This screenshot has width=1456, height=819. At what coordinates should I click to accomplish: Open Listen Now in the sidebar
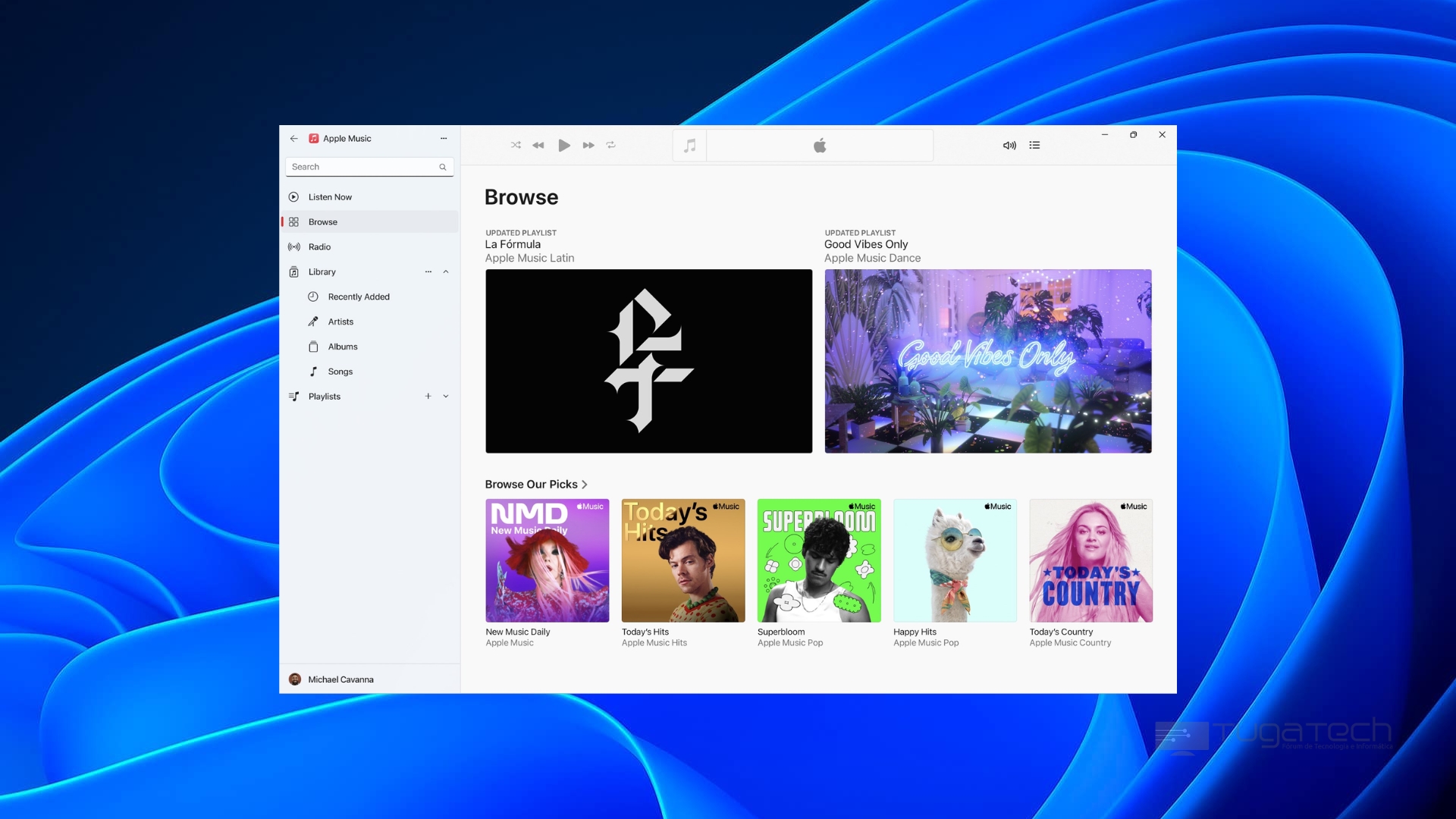(x=369, y=197)
